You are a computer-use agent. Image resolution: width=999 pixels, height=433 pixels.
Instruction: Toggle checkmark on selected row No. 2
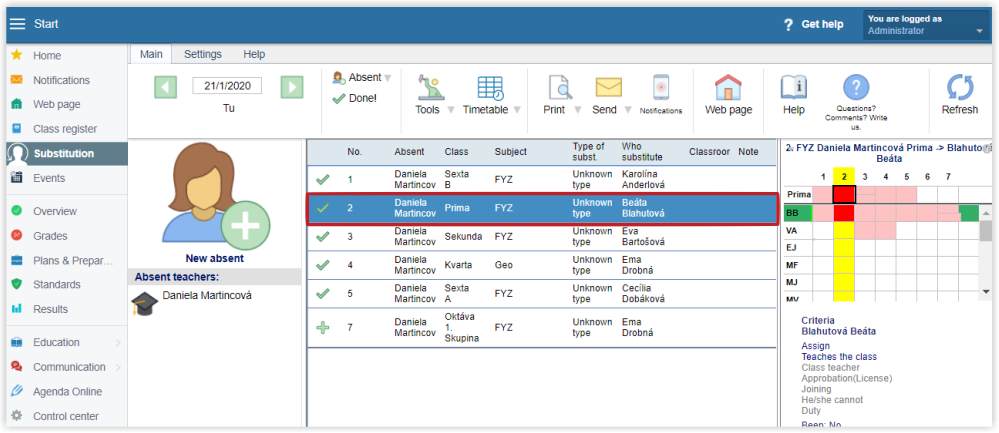pyautogui.click(x=323, y=208)
